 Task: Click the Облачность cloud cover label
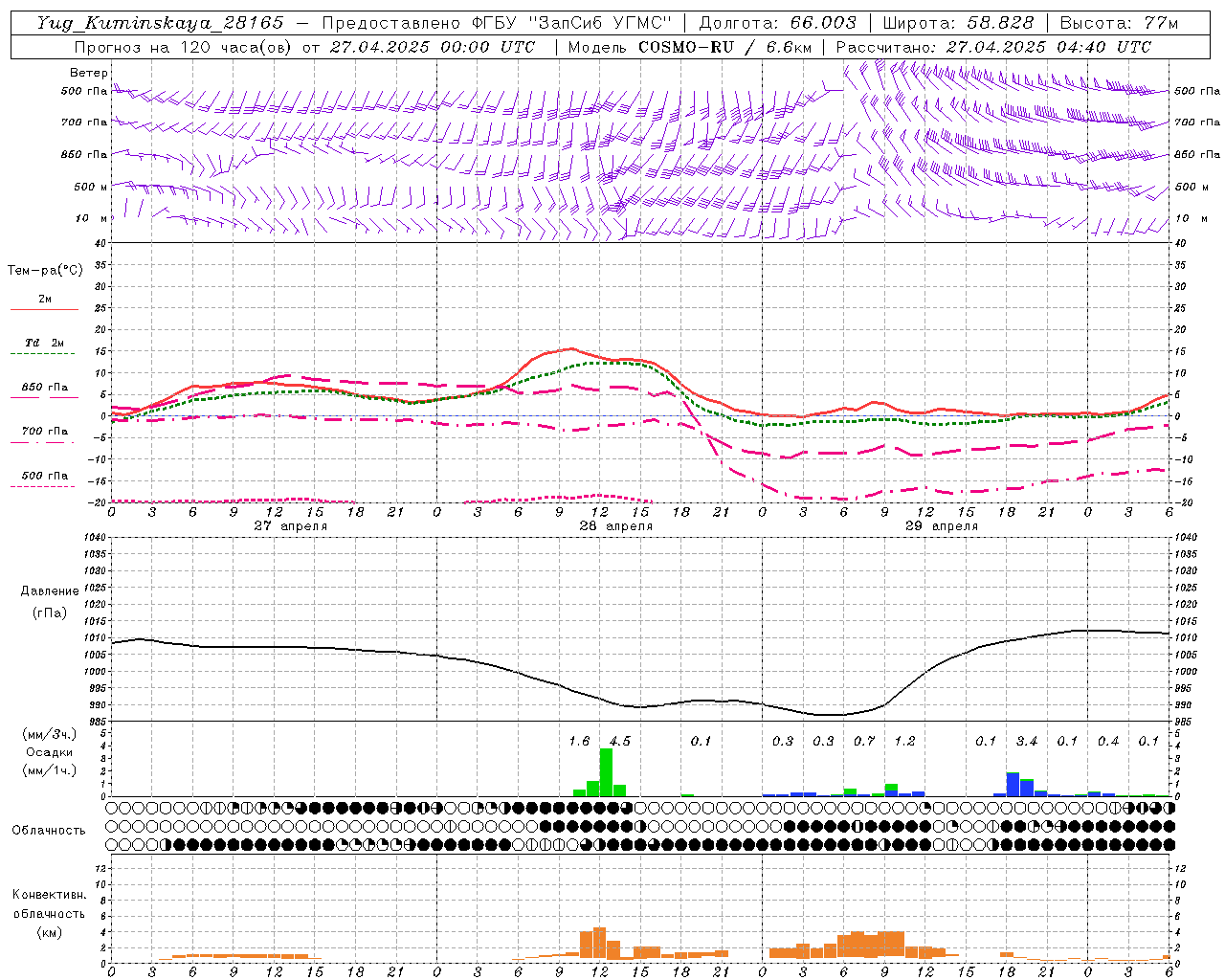(49, 831)
